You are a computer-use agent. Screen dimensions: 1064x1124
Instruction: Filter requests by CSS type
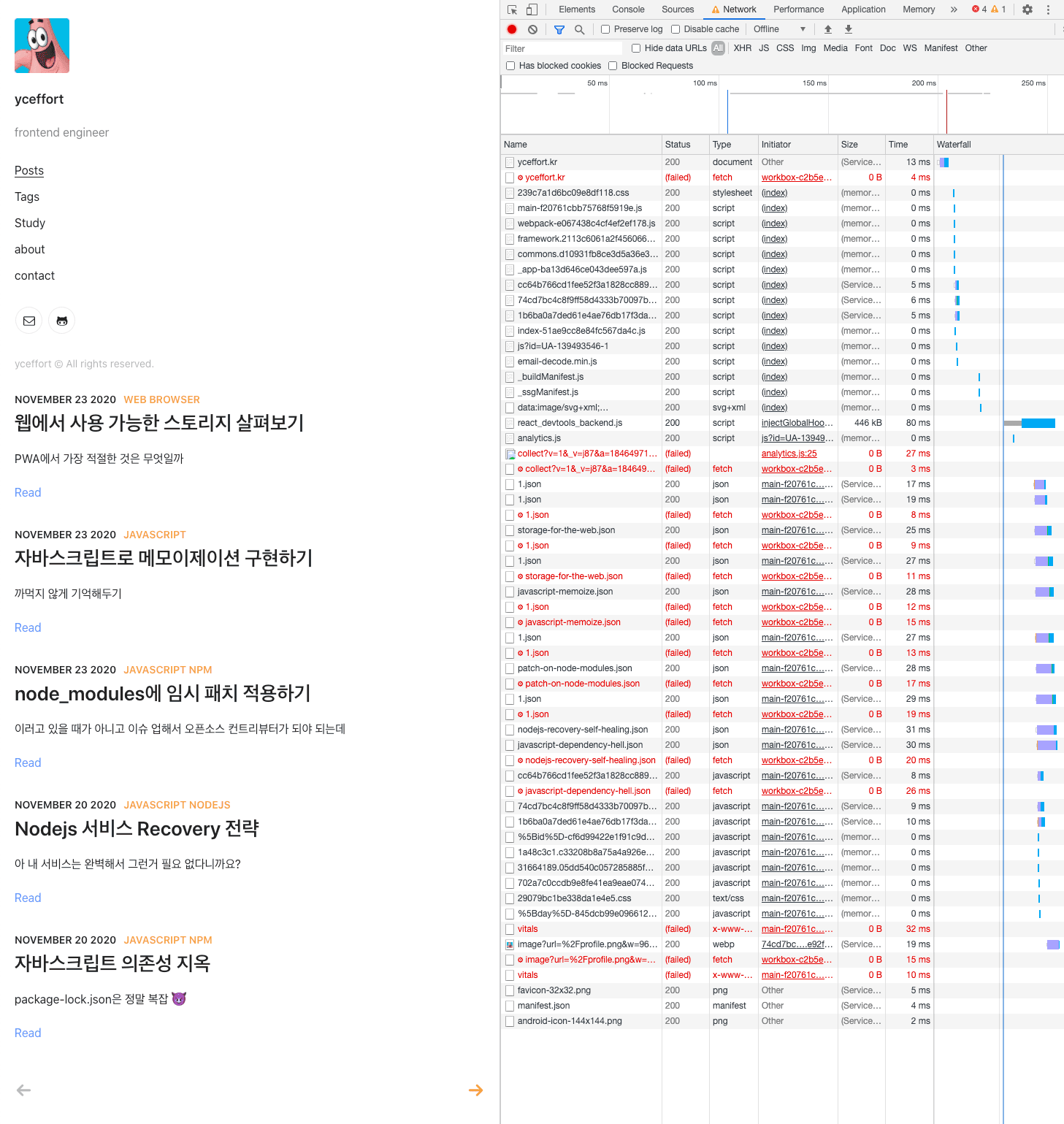785,48
